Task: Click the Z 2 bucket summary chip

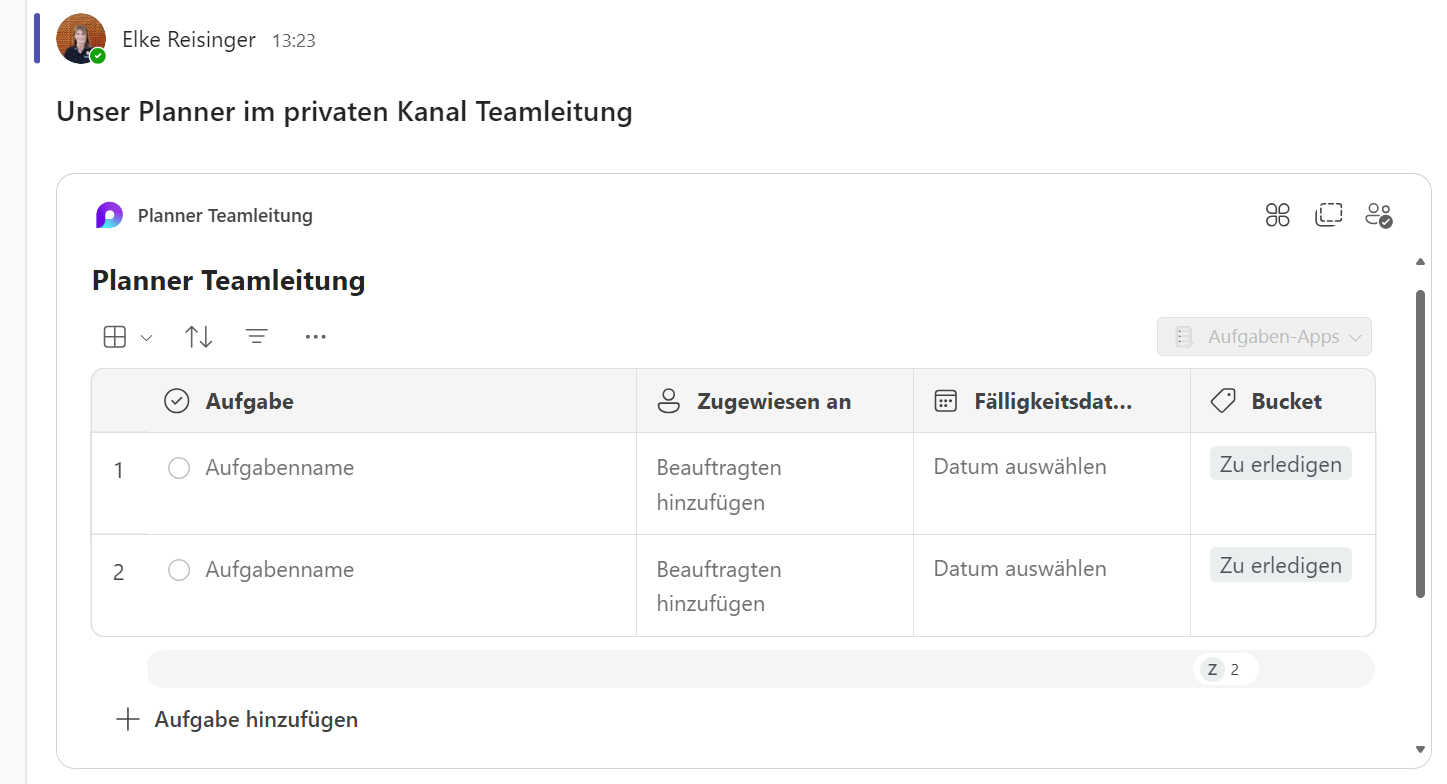Action: point(1225,669)
